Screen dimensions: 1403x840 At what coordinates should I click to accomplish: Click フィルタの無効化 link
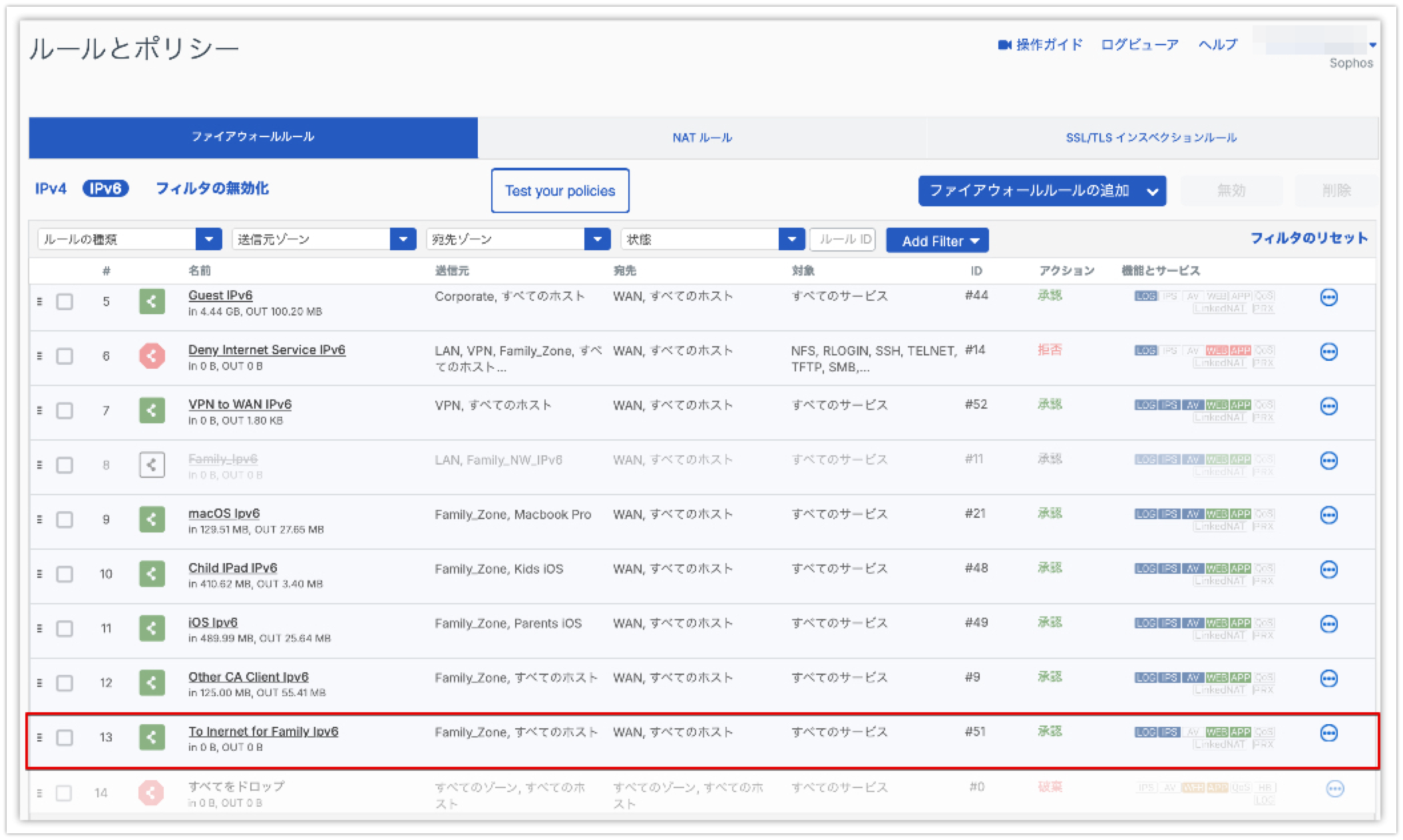tap(212, 189)
